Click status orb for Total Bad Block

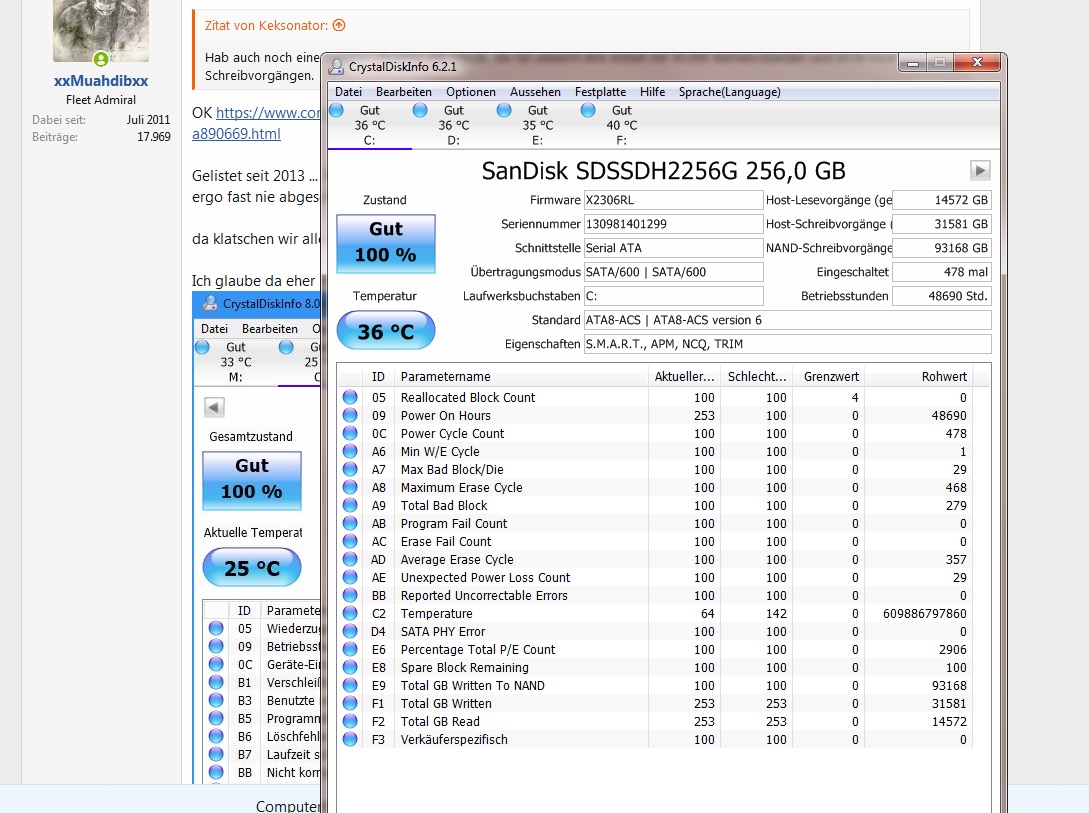(350, 505)
